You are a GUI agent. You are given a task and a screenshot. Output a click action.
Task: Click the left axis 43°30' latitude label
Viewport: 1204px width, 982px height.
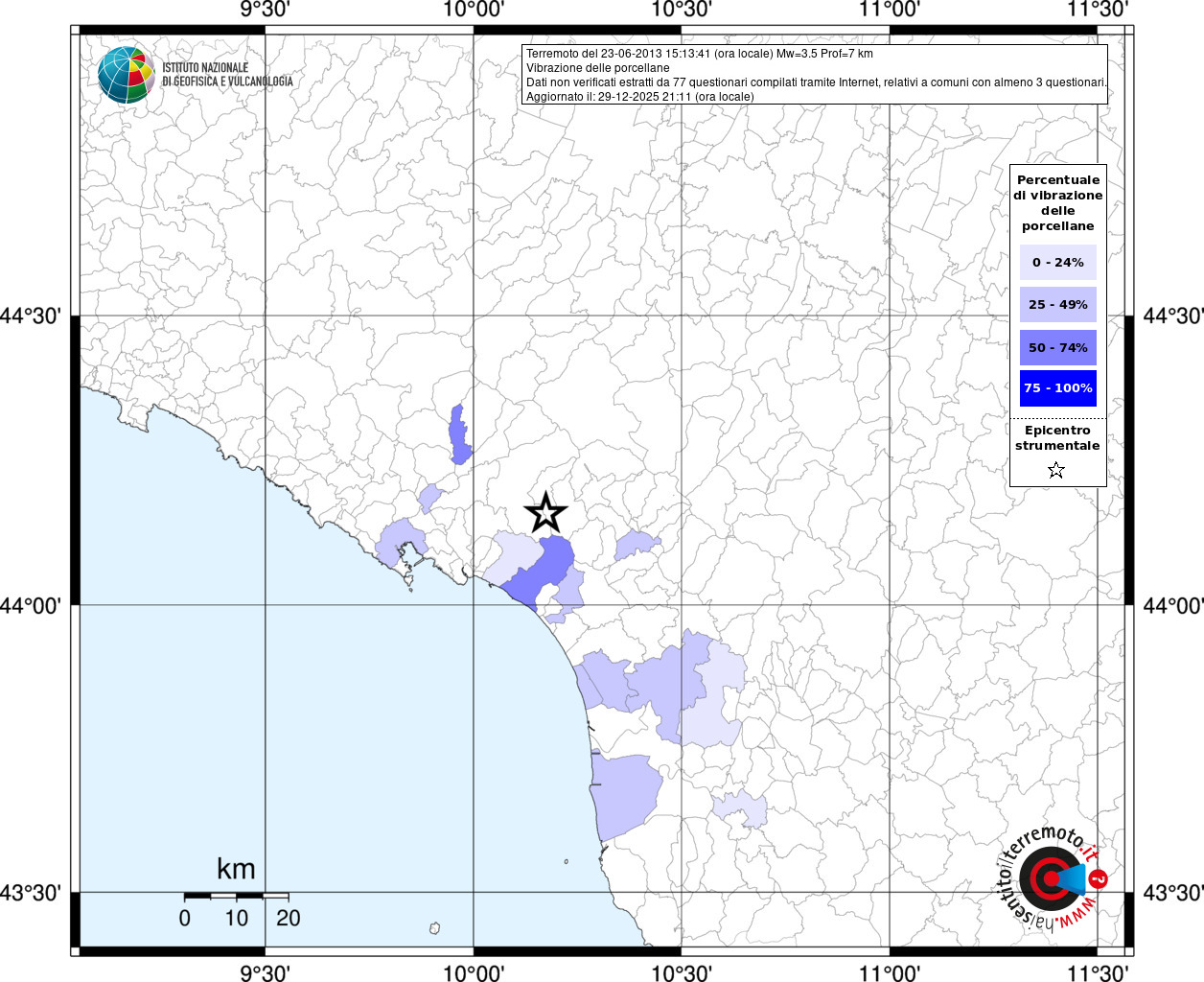click(32, 893)
